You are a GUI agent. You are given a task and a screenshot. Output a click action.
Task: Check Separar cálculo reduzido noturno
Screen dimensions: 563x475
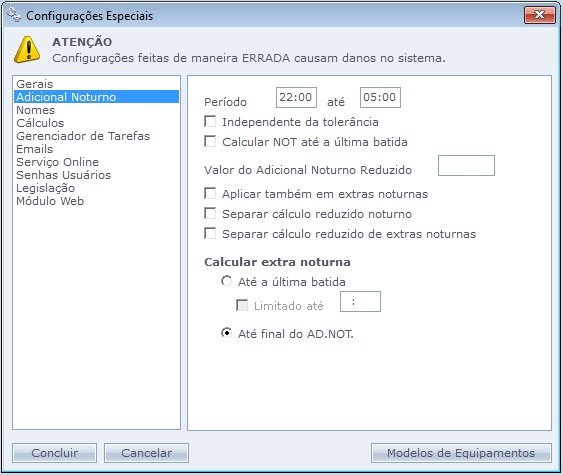210,213
